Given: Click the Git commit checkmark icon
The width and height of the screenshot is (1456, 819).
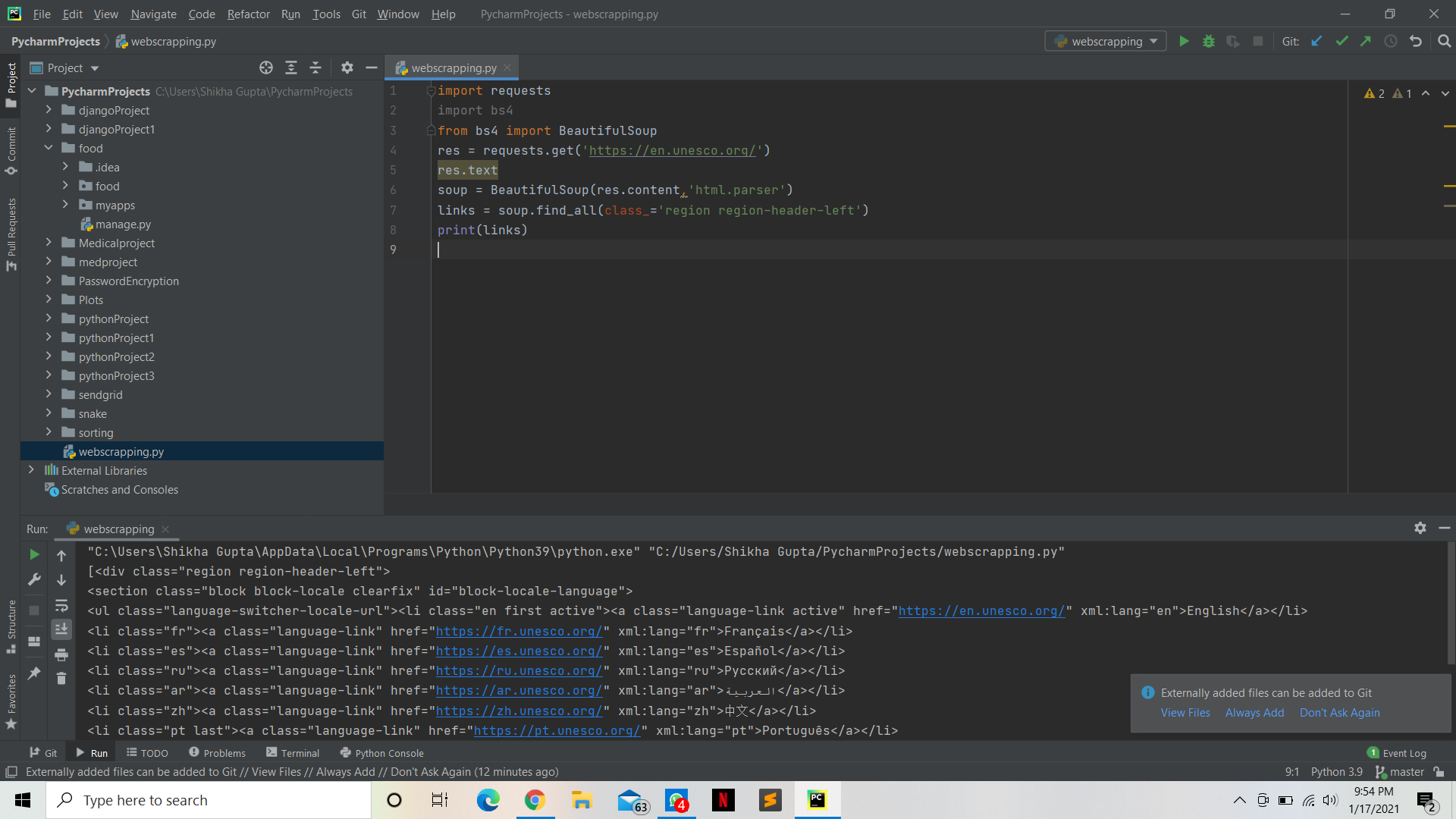Looking at the screenshot, I should tap(1341, 42).
